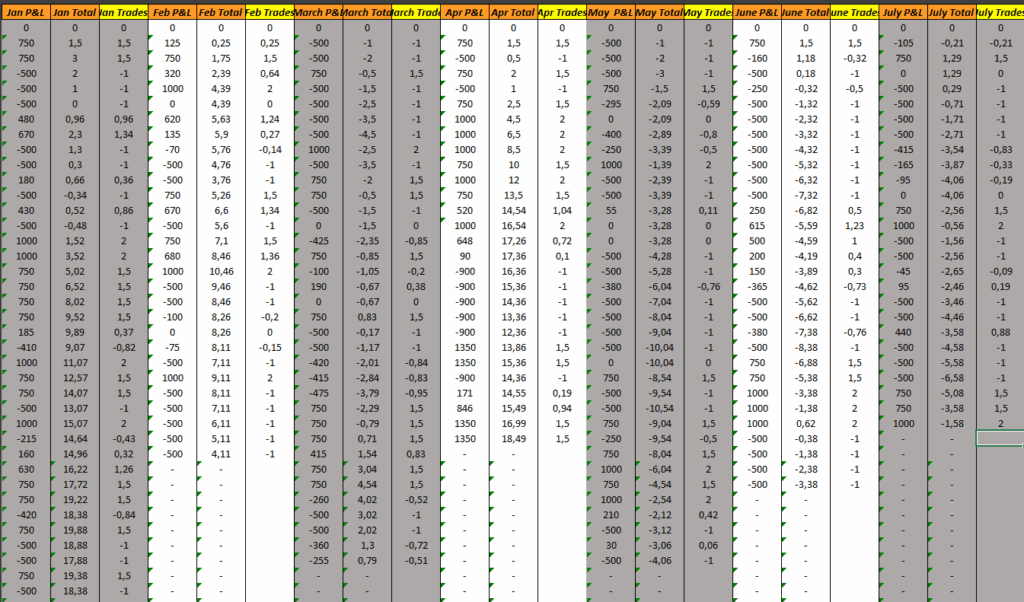Select May Total cell -10,54
The image size is (1024, 602).
point(660,408)
